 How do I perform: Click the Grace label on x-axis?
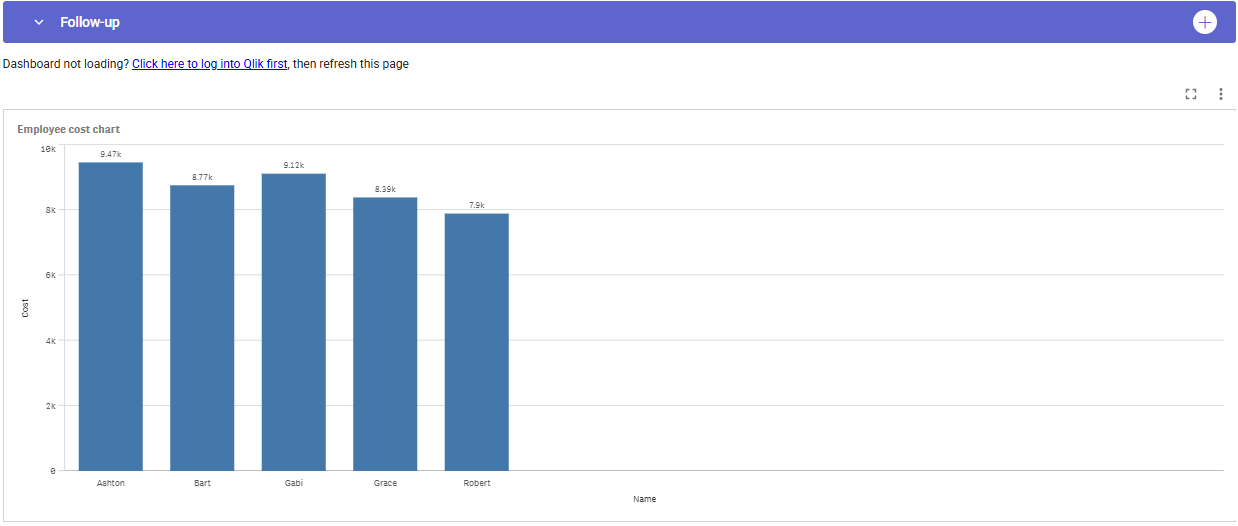[x=385, y=483]
